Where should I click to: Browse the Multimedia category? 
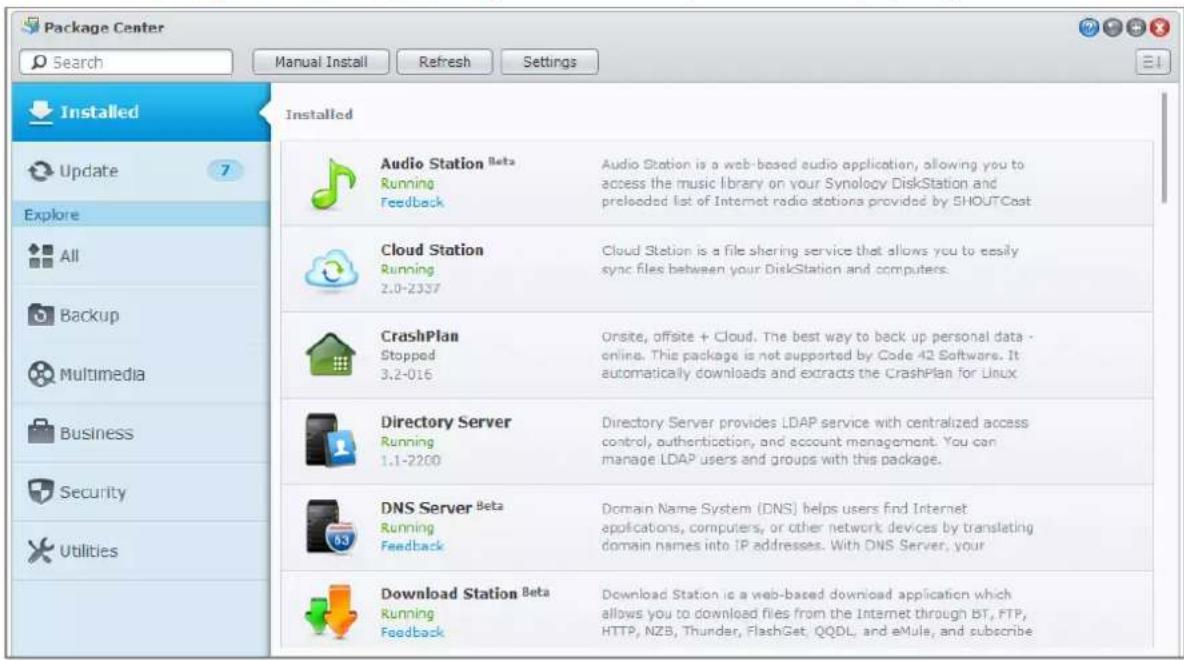click(x=140, y=374)
